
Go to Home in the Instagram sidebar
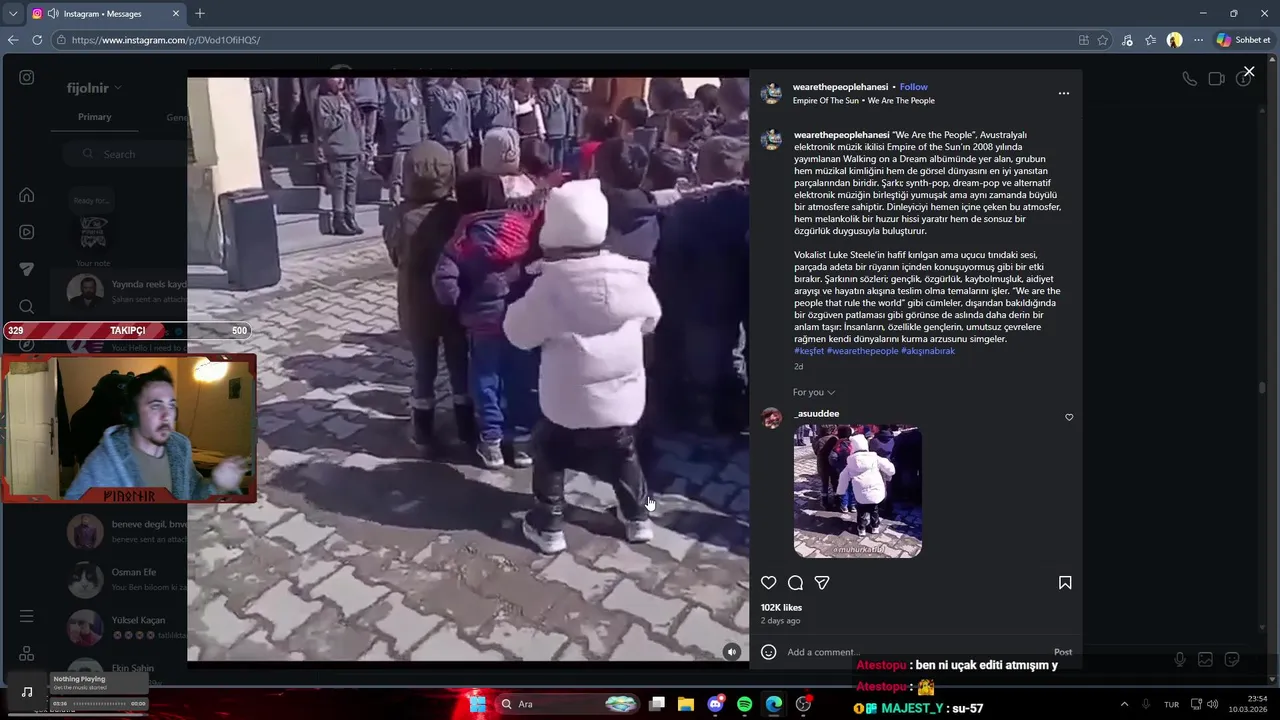point(27,195)
